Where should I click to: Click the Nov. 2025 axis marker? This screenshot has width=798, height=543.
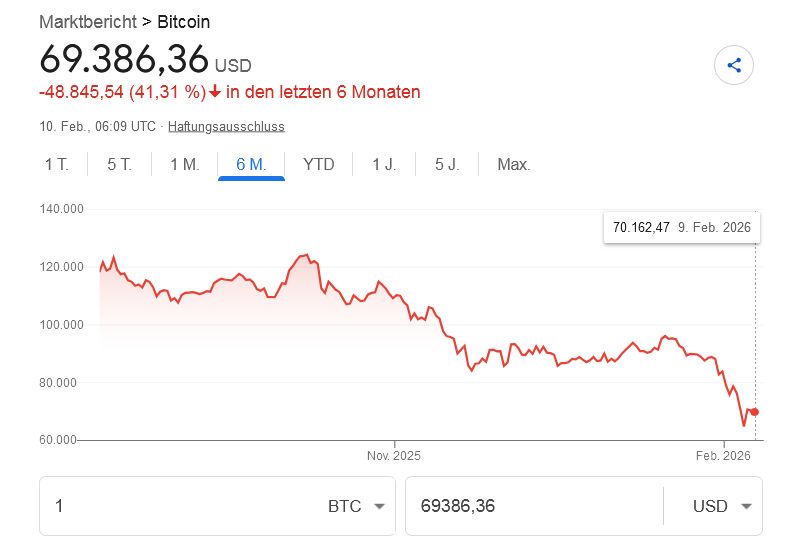394,456
